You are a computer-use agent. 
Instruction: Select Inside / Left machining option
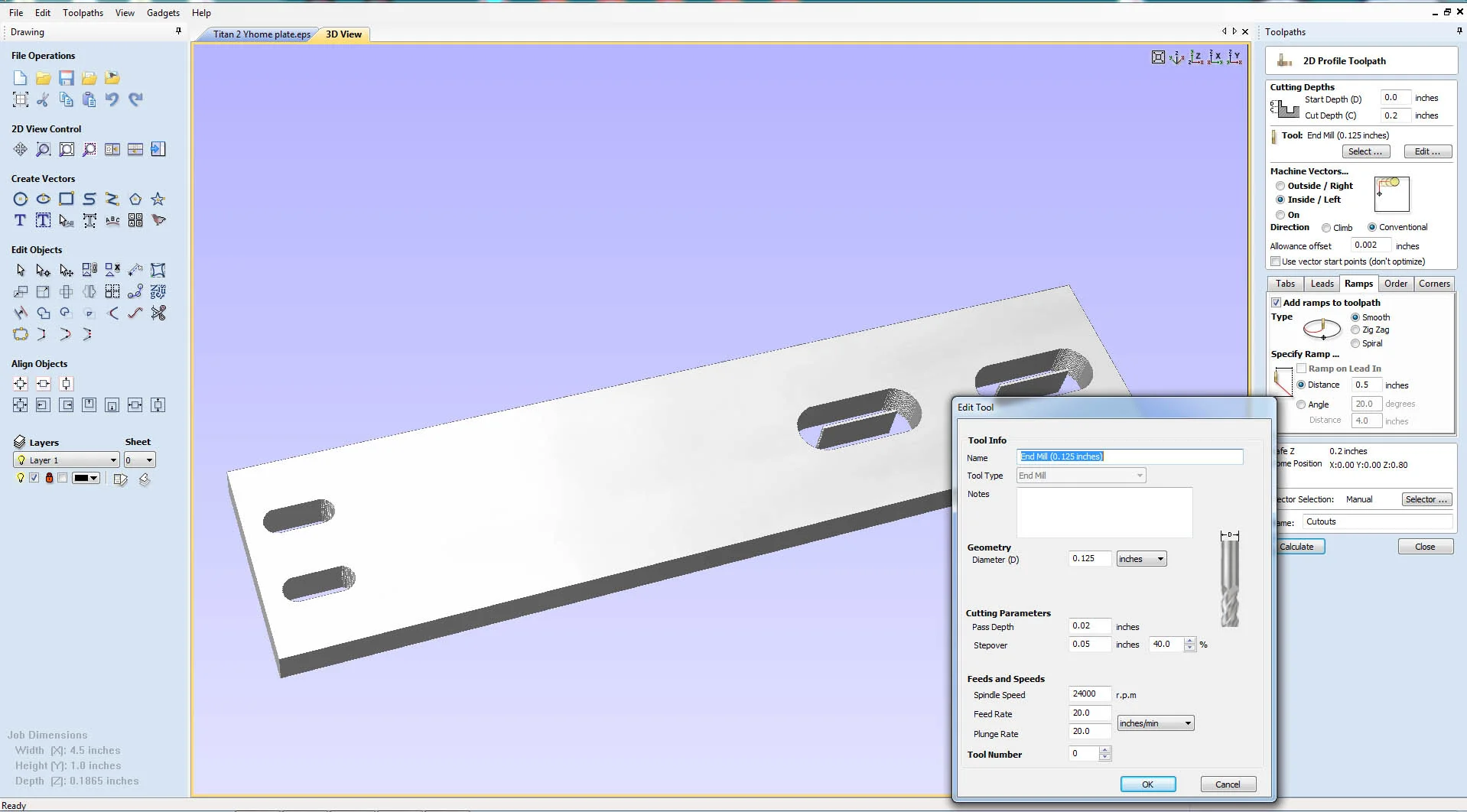point(1280,200)
